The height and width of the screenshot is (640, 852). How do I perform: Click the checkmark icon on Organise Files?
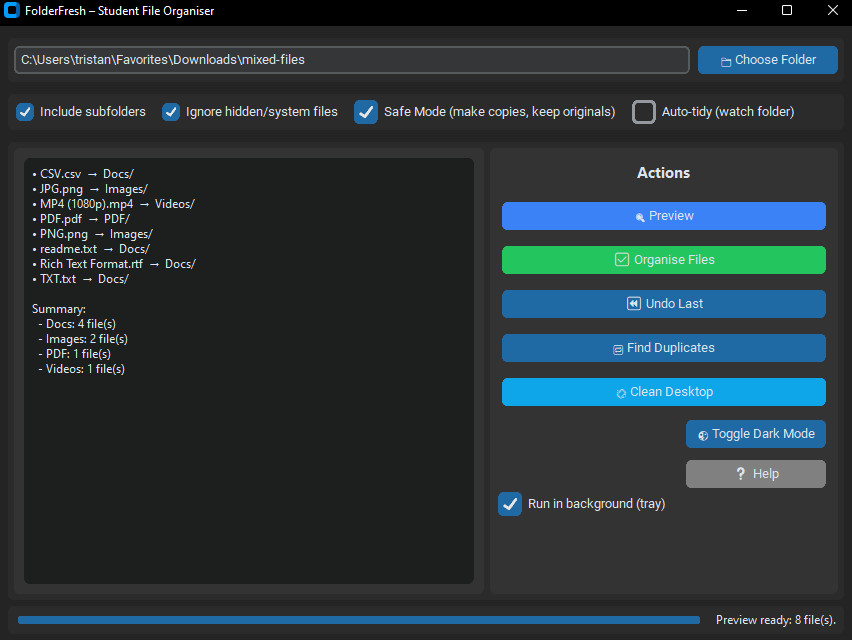[x=622, y=260]
